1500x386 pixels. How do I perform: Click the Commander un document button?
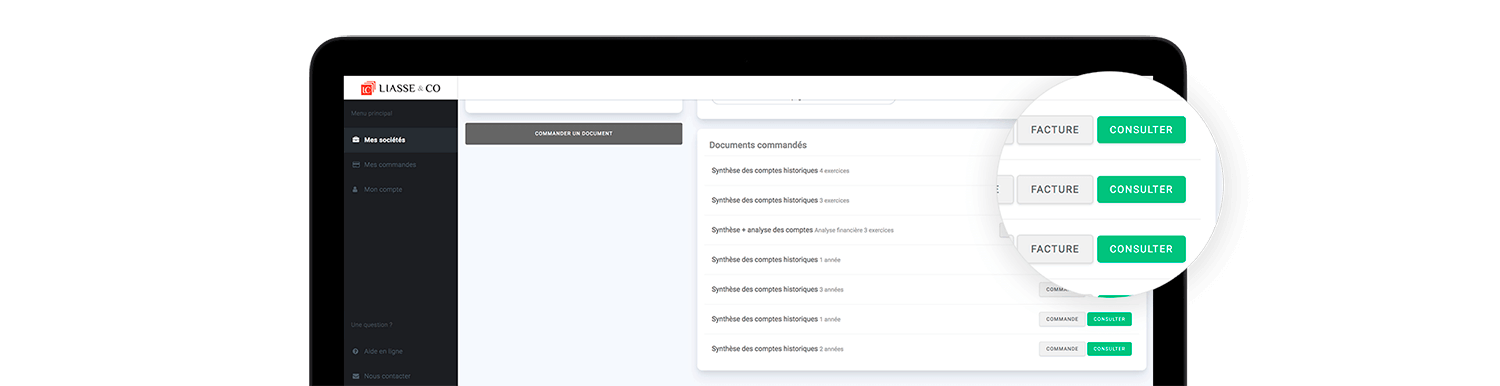[x=573, y=133]
